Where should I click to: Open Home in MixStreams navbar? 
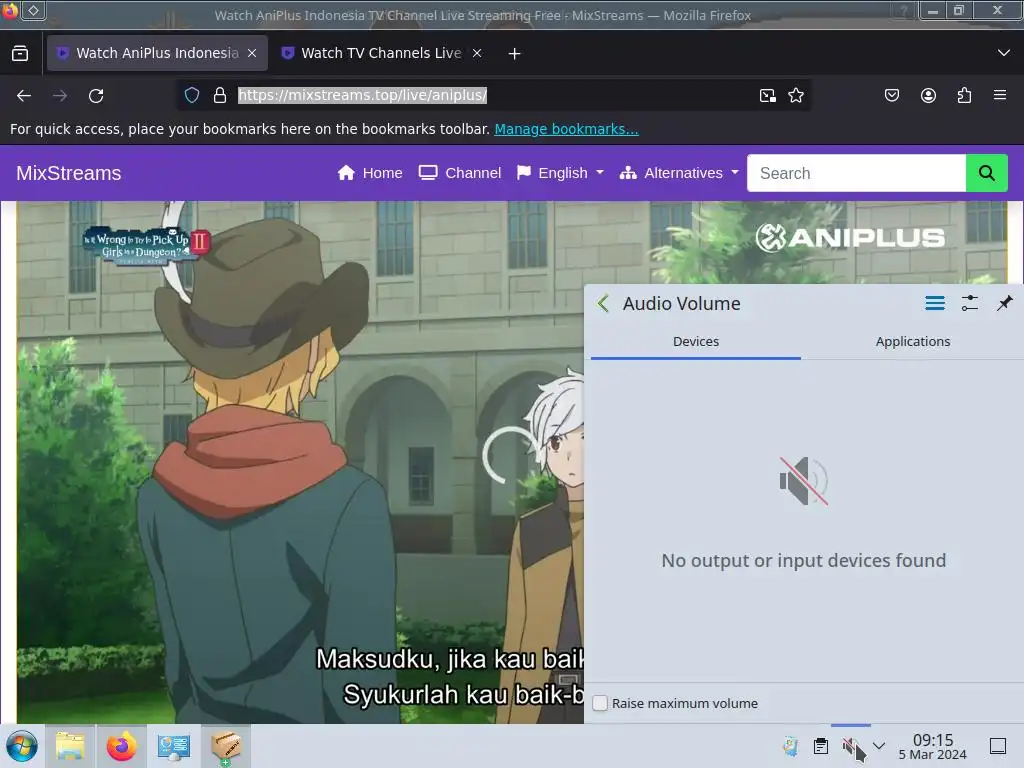tap(370, 173)
